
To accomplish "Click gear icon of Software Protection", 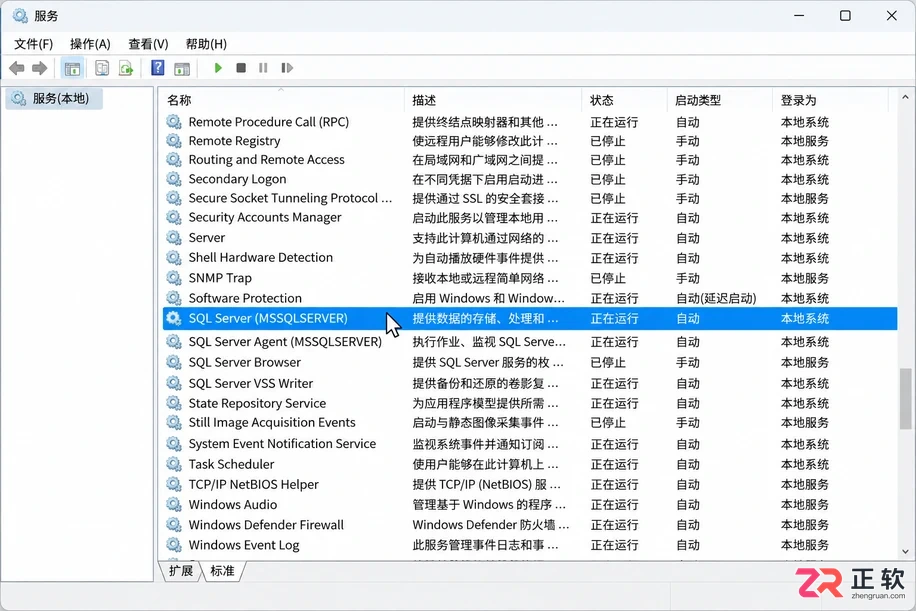I will click(174, 298).
